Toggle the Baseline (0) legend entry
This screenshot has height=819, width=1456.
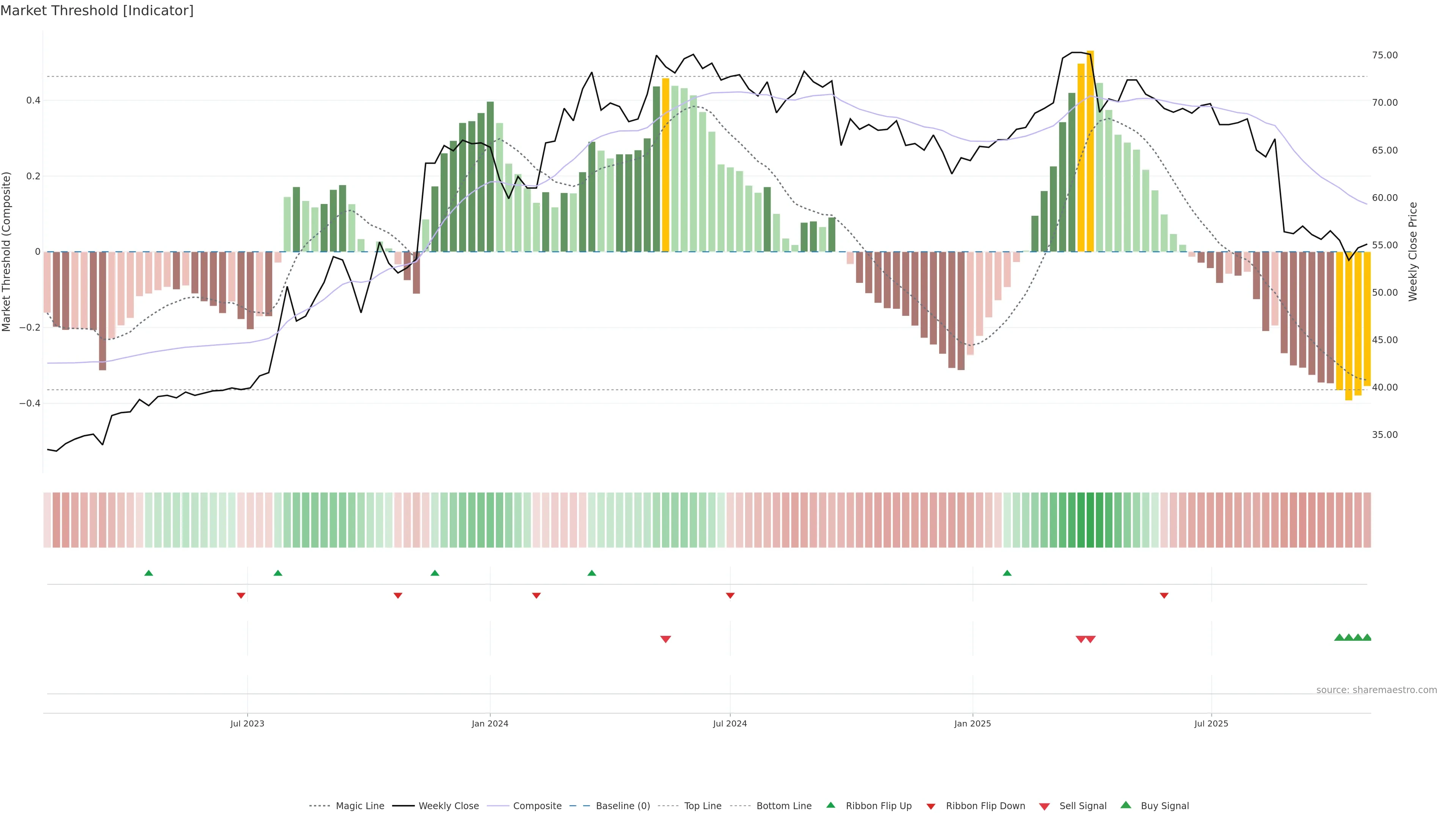[x=622, y=806]
